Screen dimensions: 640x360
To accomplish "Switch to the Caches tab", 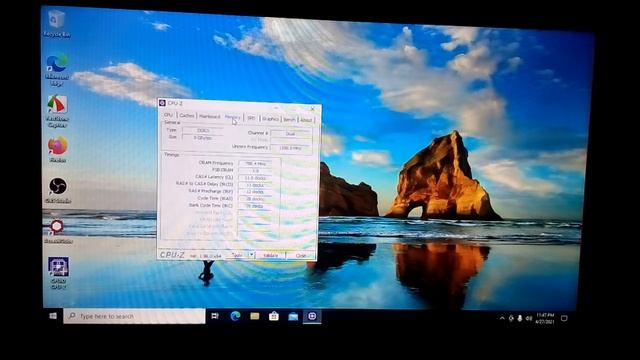I will click(x=187, y=116).
